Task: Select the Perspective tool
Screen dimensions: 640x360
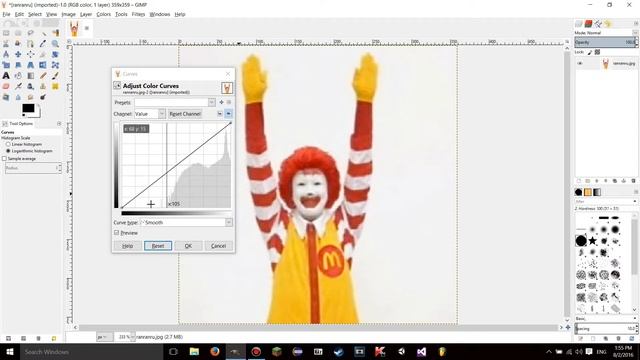Action: [x=31, y=65]
